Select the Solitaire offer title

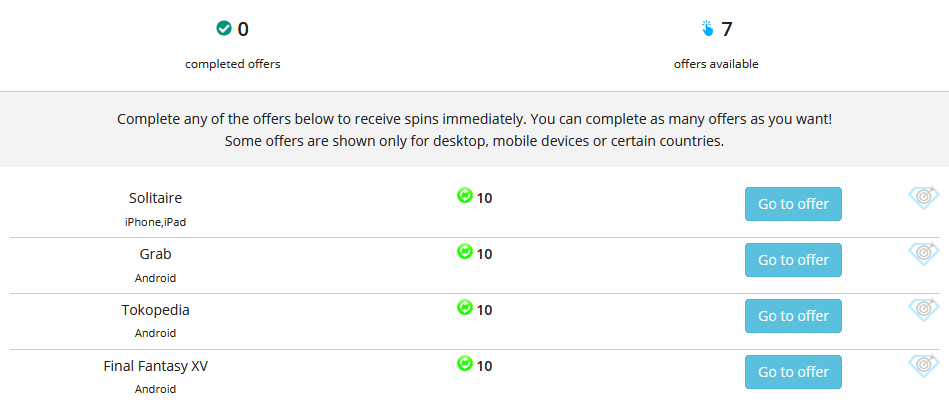(x=156, y=198)
